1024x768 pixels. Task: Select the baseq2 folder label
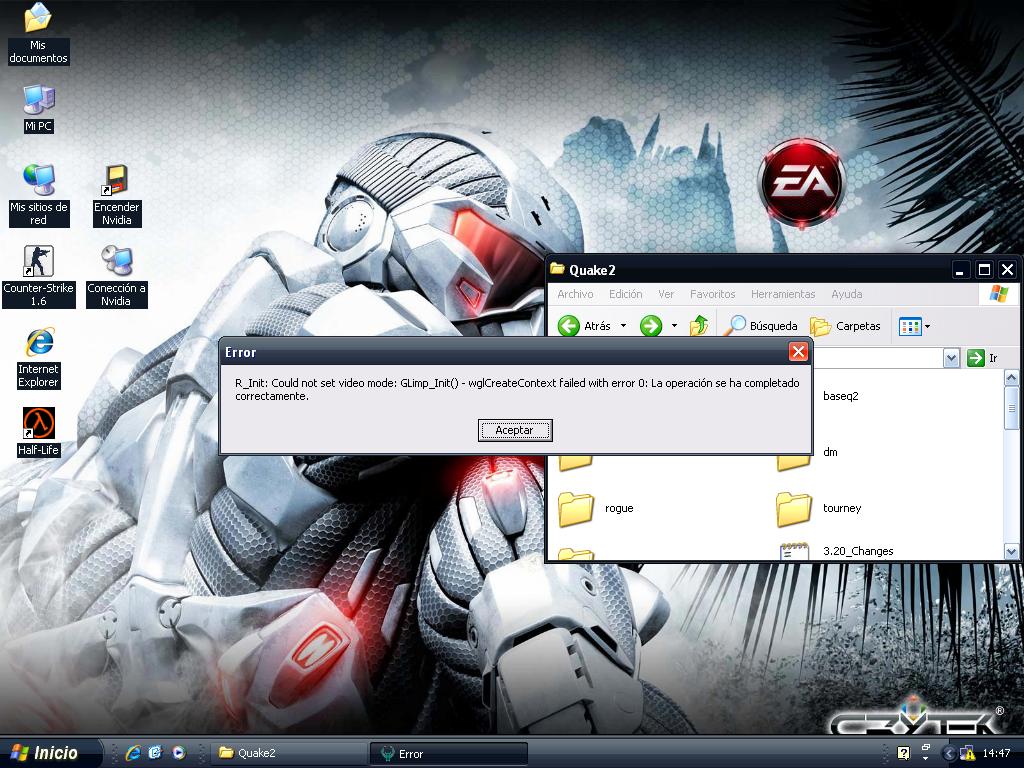point(840,396)
